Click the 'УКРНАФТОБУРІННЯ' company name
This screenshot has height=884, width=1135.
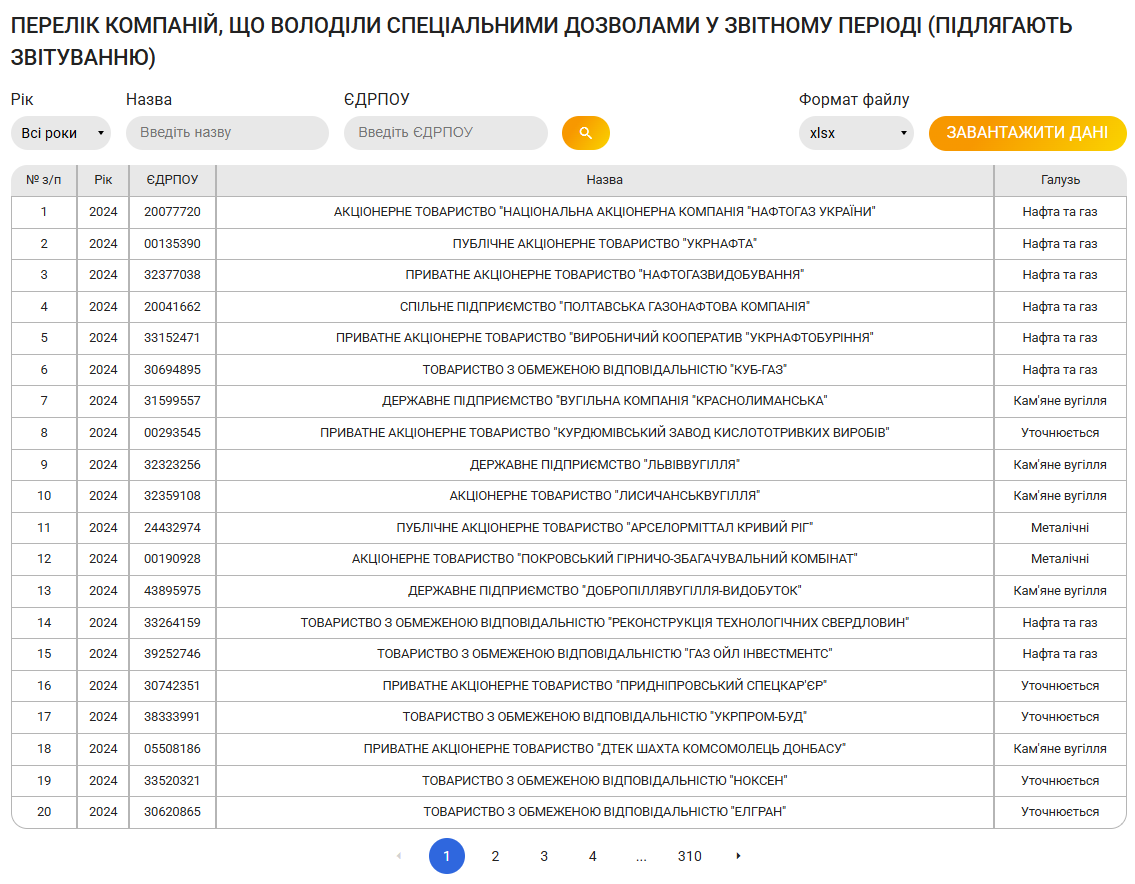point(604,338)
